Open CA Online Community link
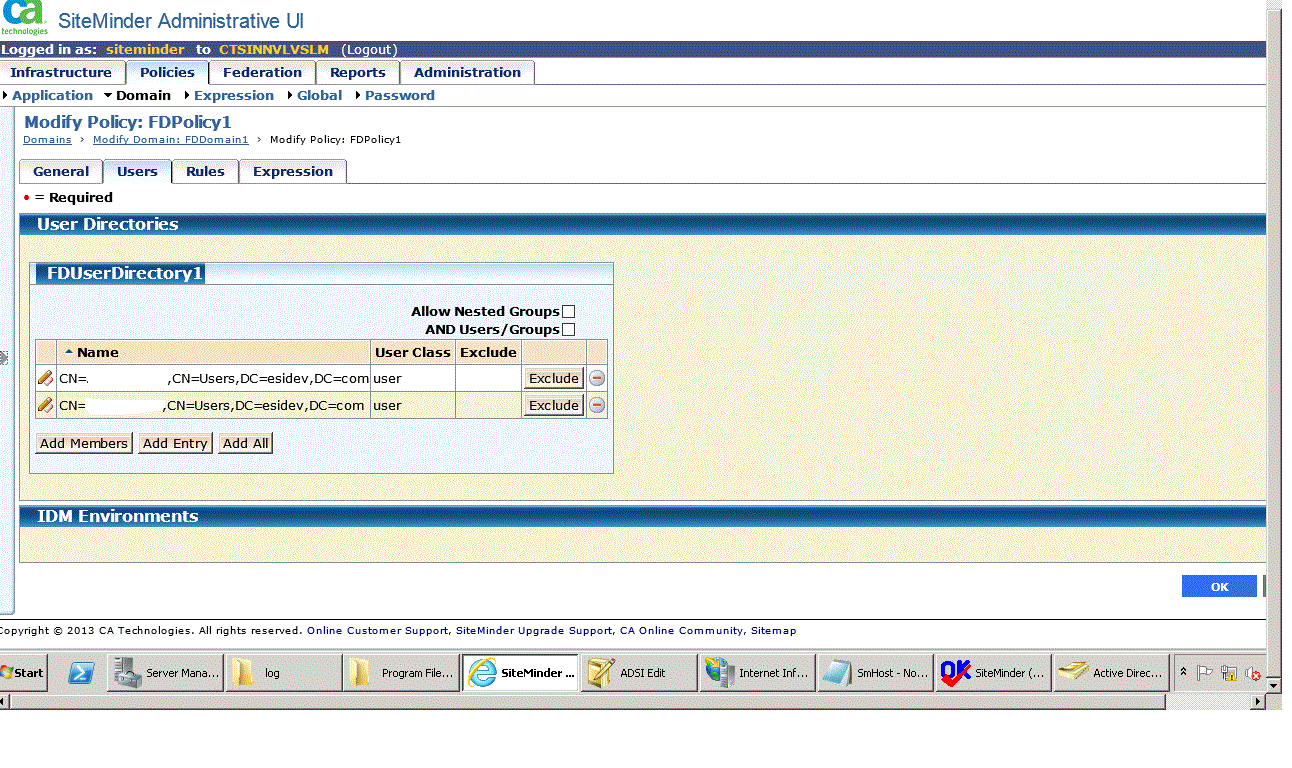The image size is (1292, 768). 681,631
